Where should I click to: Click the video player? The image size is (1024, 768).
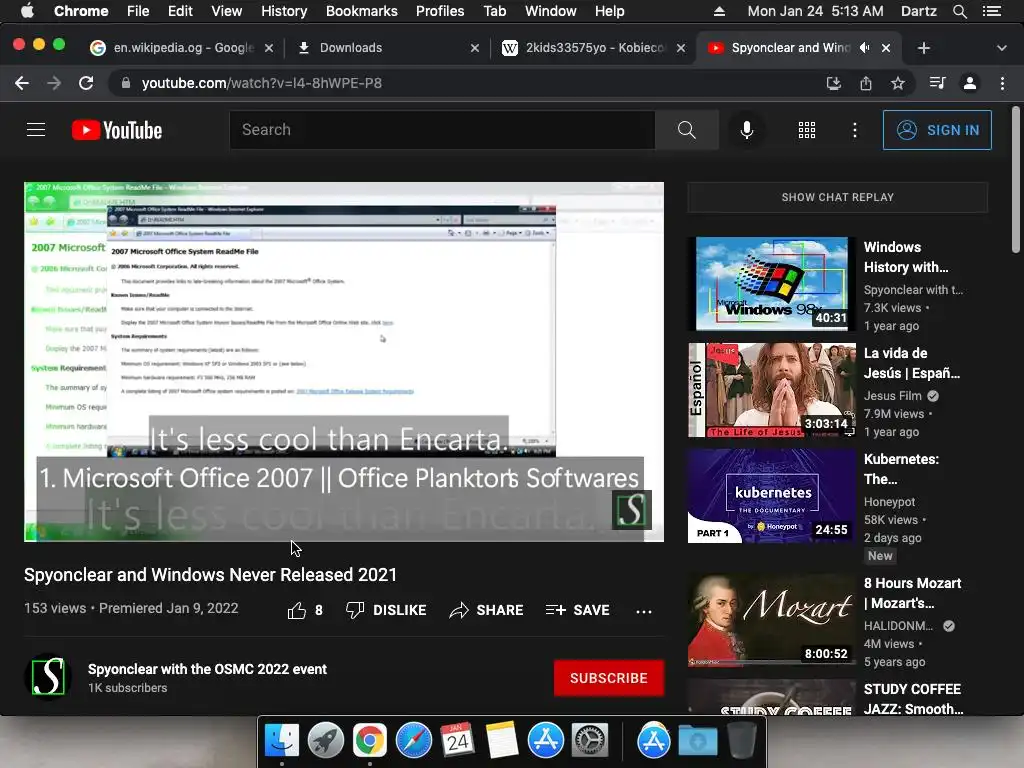(x=344, y=362)
